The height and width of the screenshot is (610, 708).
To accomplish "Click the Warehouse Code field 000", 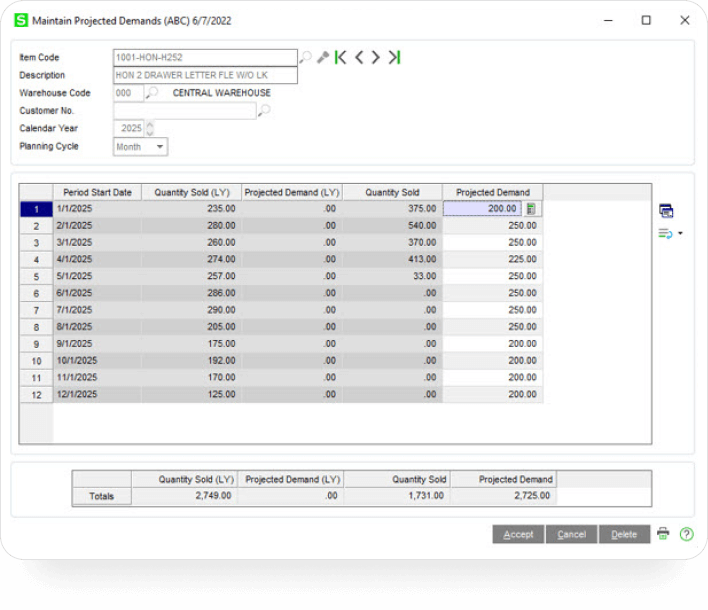I will (128, 93).
